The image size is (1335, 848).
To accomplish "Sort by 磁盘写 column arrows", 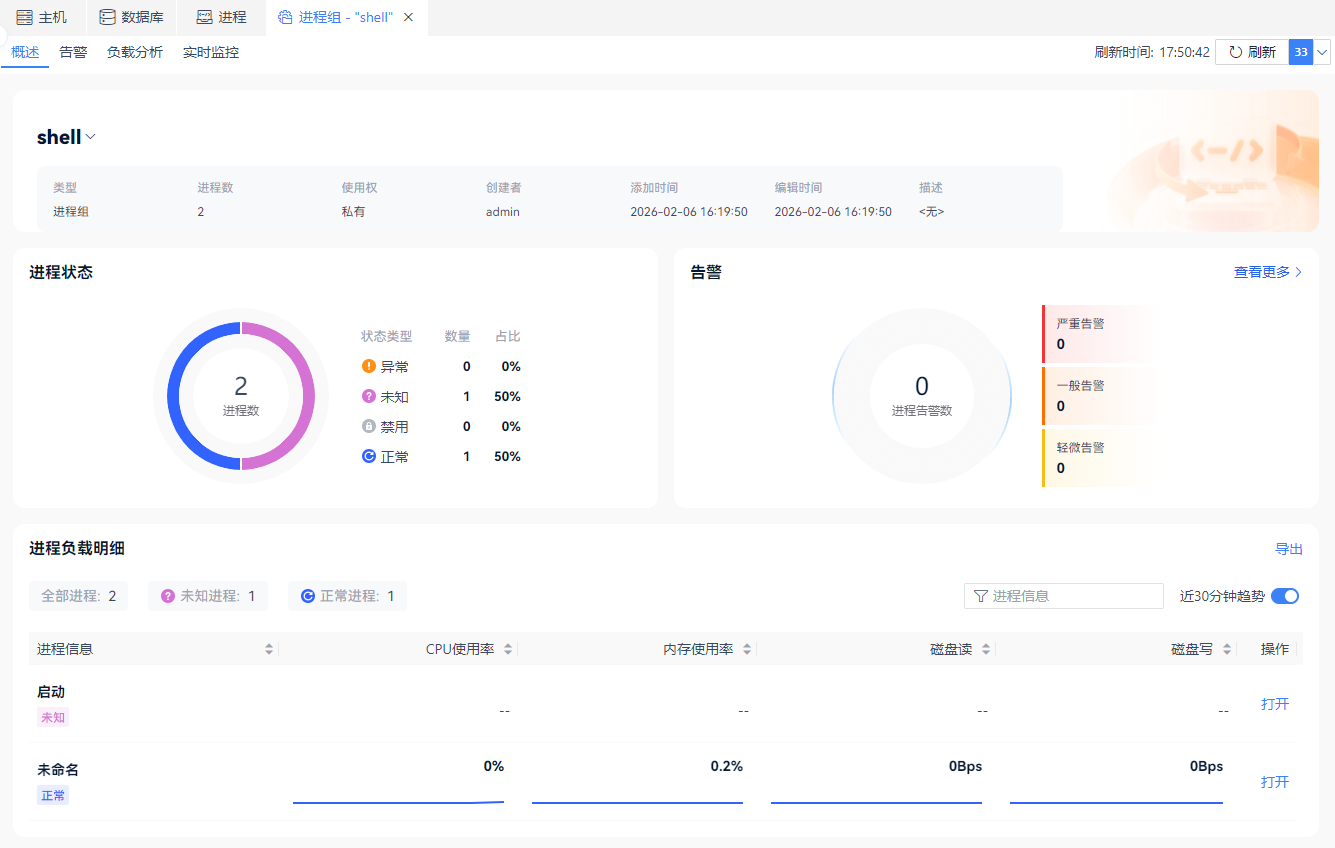I will 1227,649.
